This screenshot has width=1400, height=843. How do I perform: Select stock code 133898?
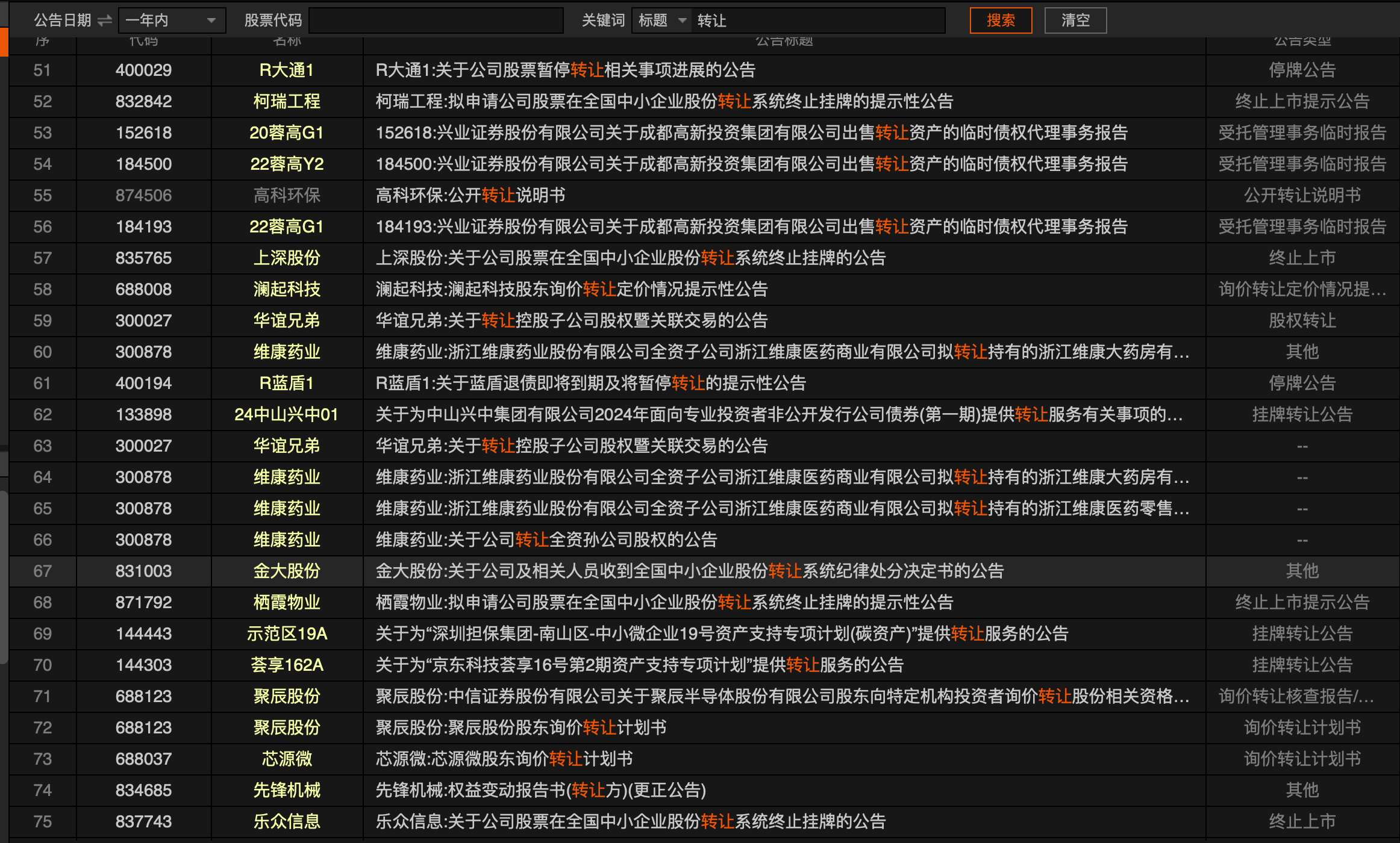coord(143,414)
